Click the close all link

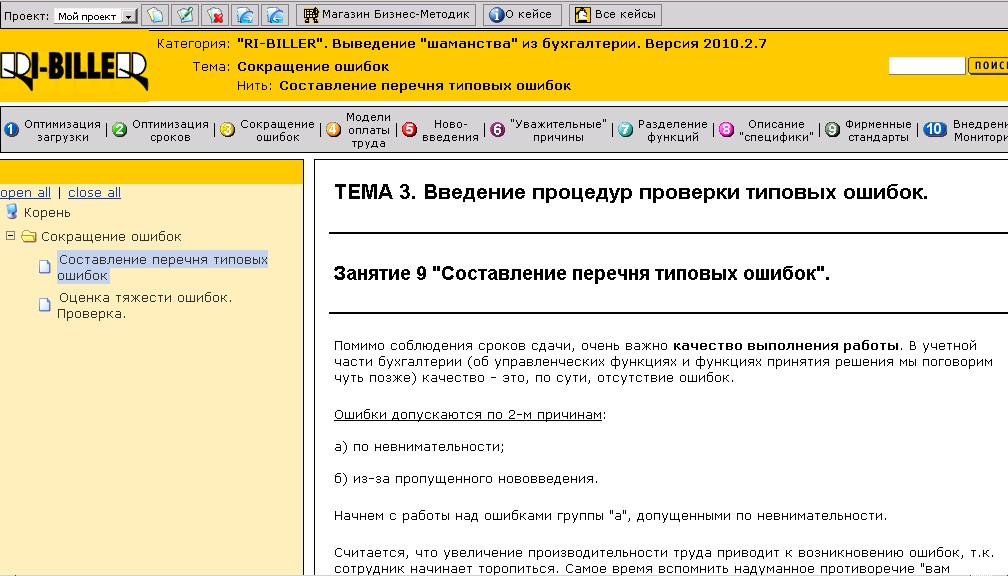click(x=94, y=192)
